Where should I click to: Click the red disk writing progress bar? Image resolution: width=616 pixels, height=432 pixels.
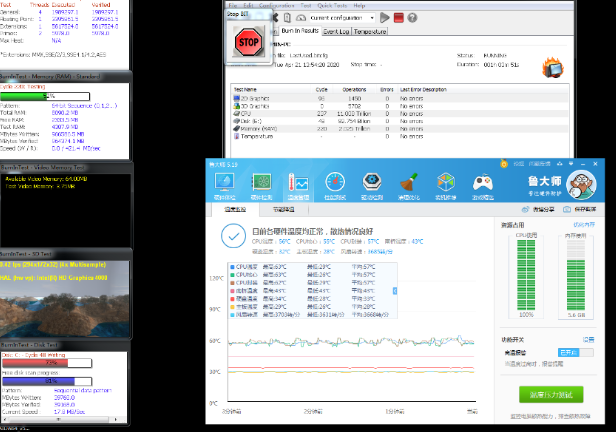(x=47, y=363)
